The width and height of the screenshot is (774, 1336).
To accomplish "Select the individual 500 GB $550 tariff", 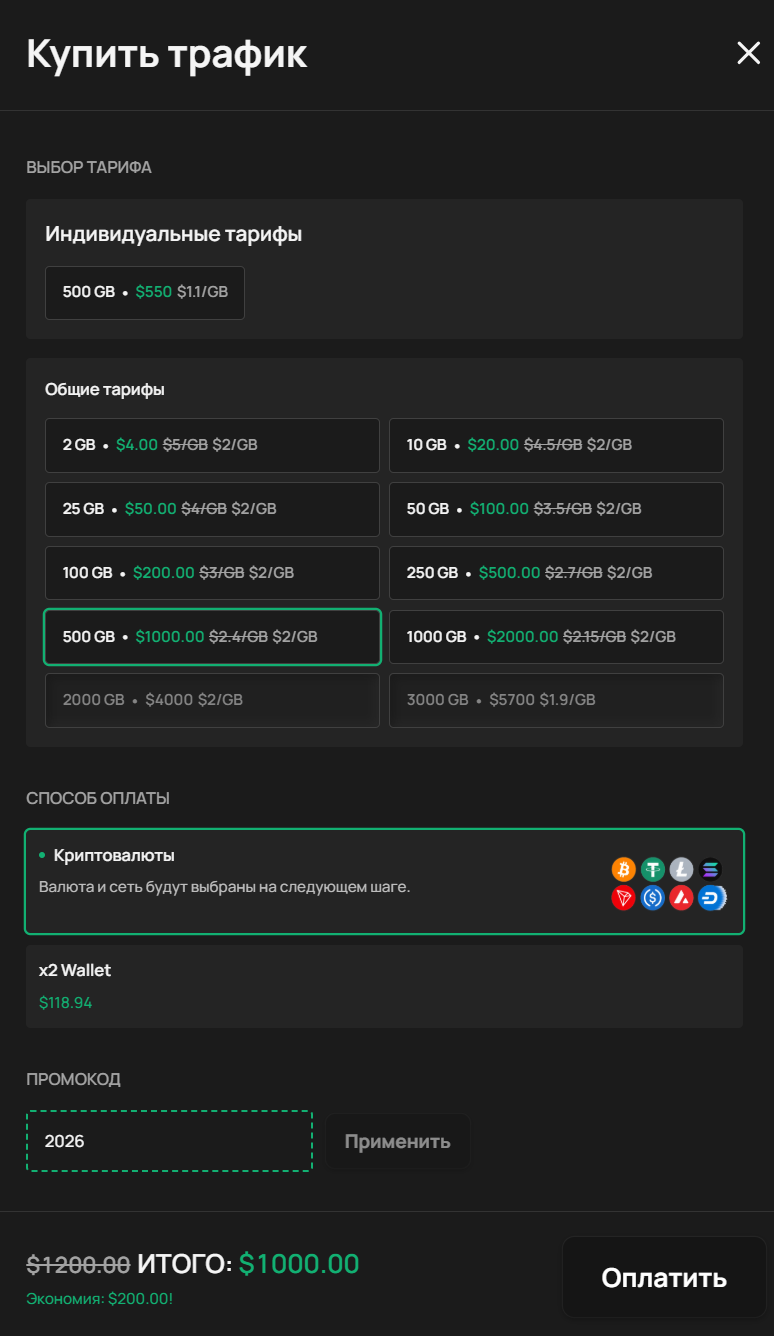I will [x=145, y=292].
